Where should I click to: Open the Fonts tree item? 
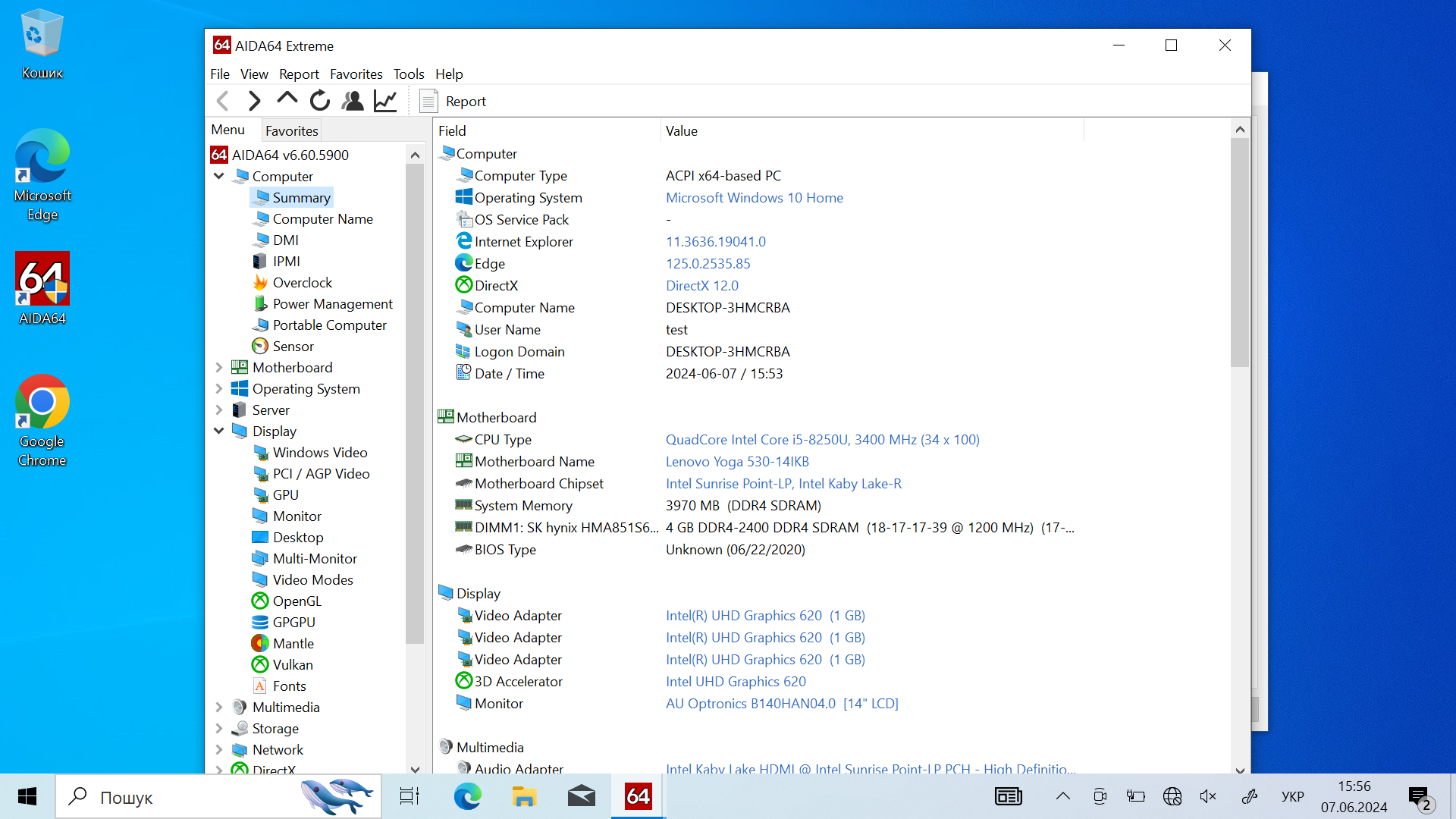(x=289, y=686)
